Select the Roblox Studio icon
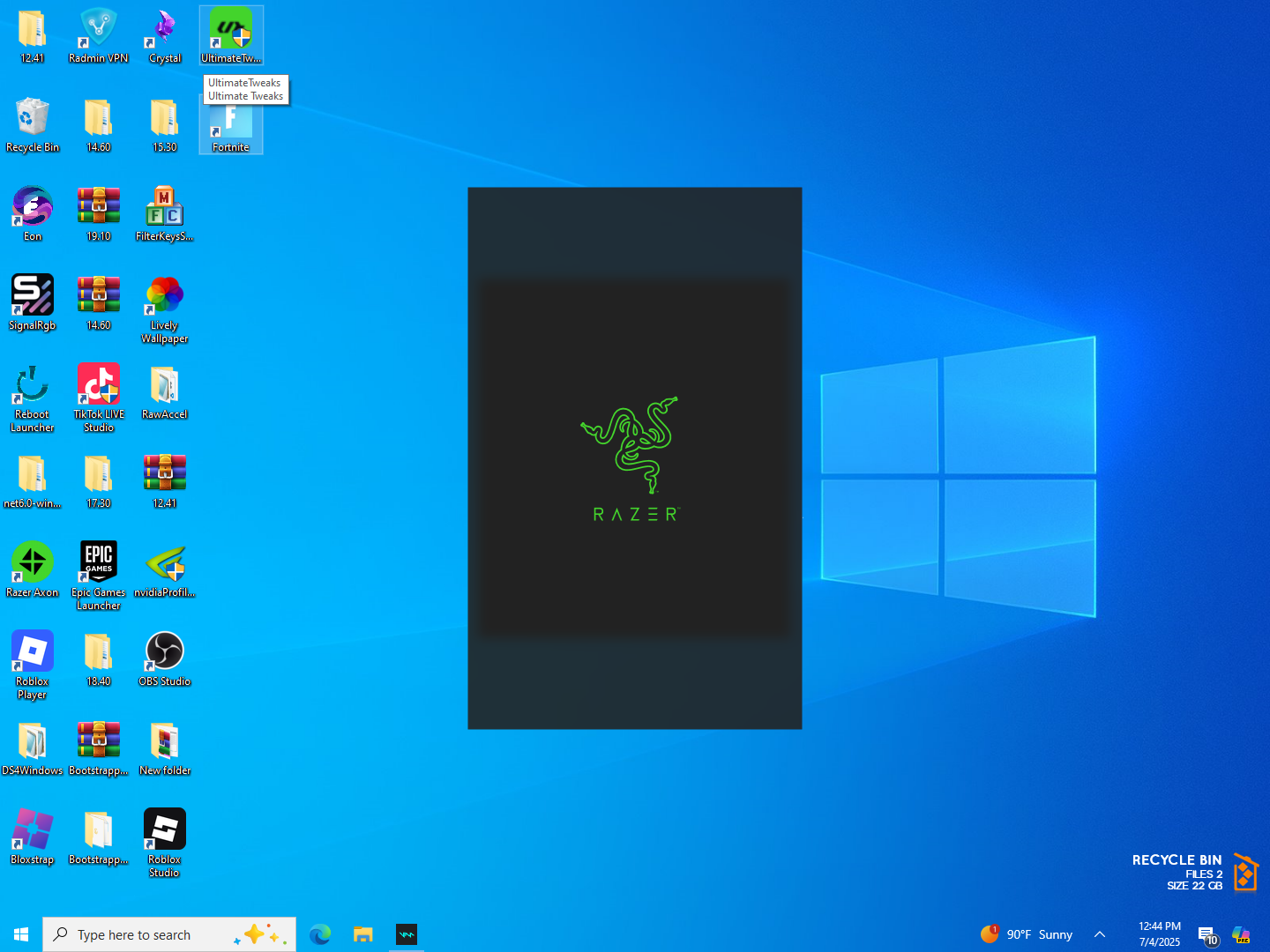Image resolution: width=1270 pixels, height=952 pixels. click(x=165, y=844)
